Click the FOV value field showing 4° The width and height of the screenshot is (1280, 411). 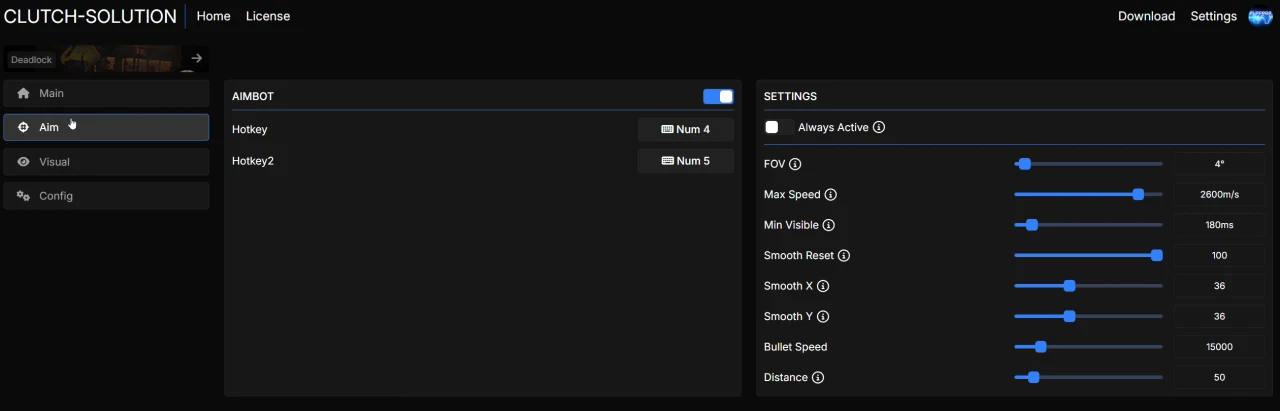[1219, 164]
